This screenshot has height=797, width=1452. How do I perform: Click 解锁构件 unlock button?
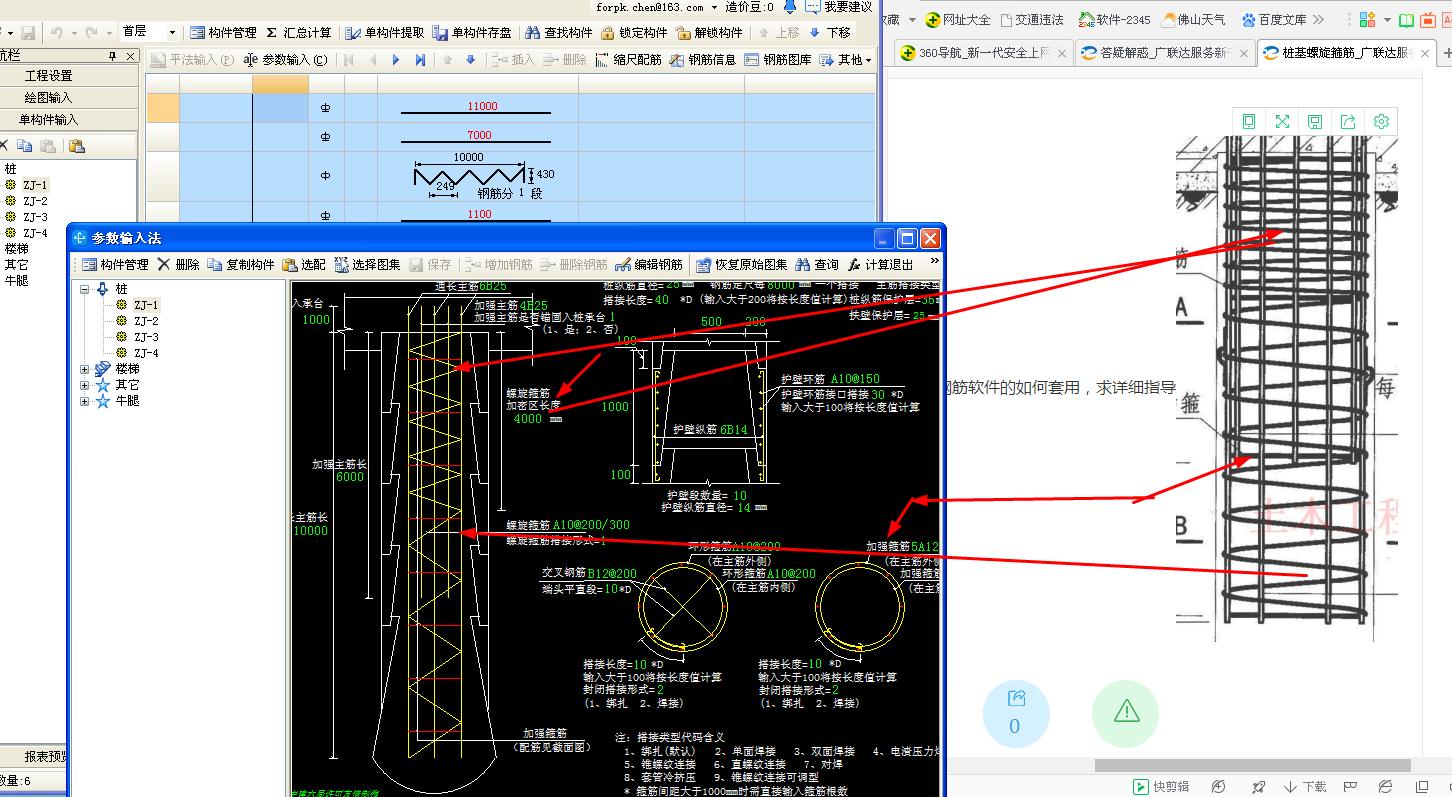pos(709,32)
